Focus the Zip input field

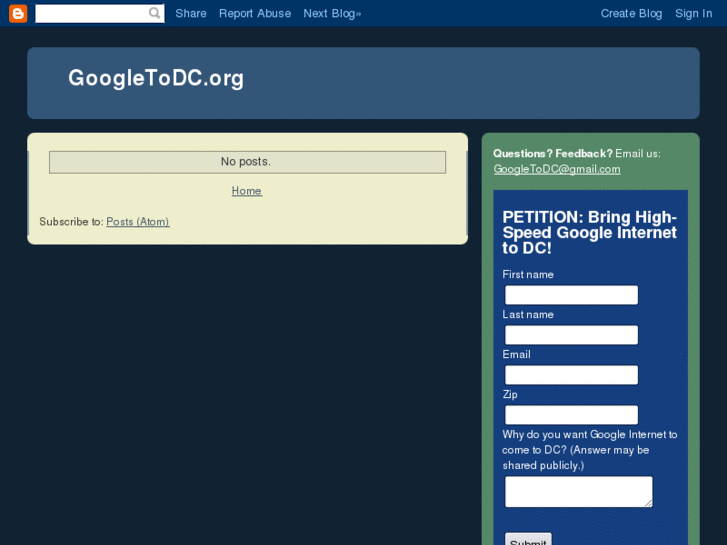point(571,415)
